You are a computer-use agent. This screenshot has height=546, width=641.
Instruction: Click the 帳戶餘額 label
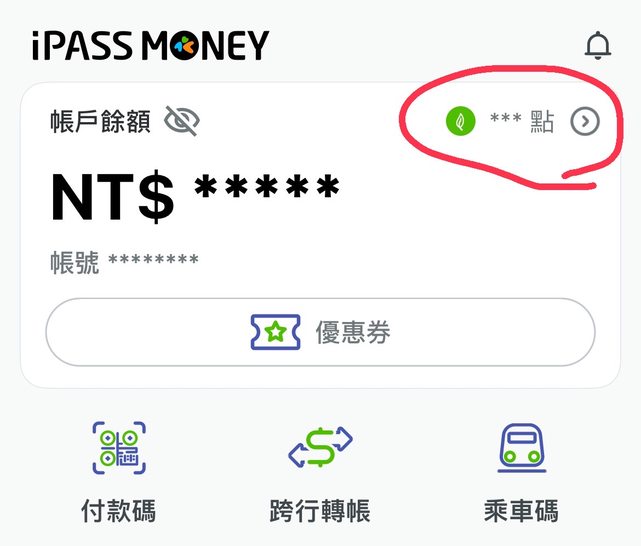[101, 121]
